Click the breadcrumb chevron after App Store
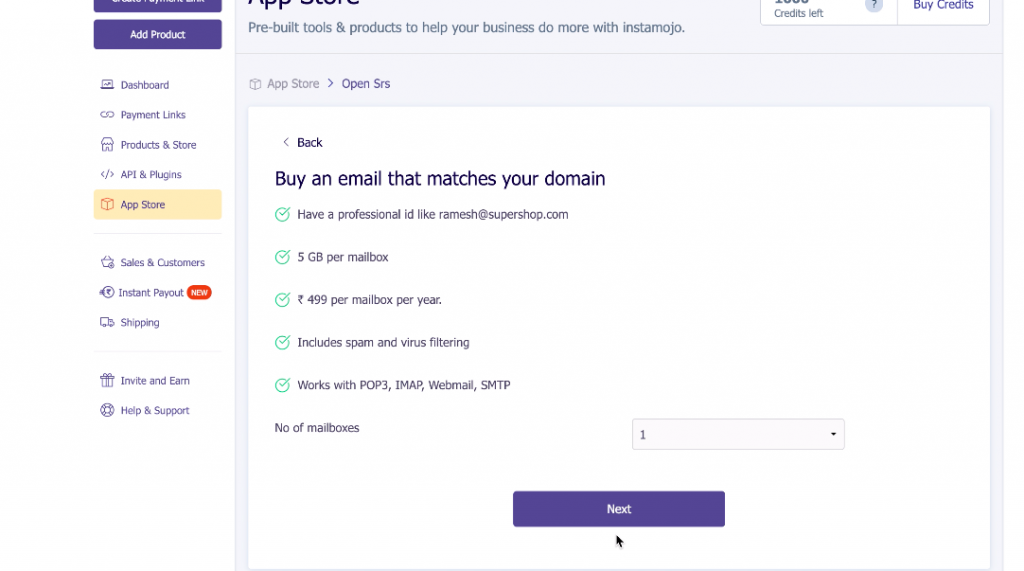 click(x=330, y=84)
